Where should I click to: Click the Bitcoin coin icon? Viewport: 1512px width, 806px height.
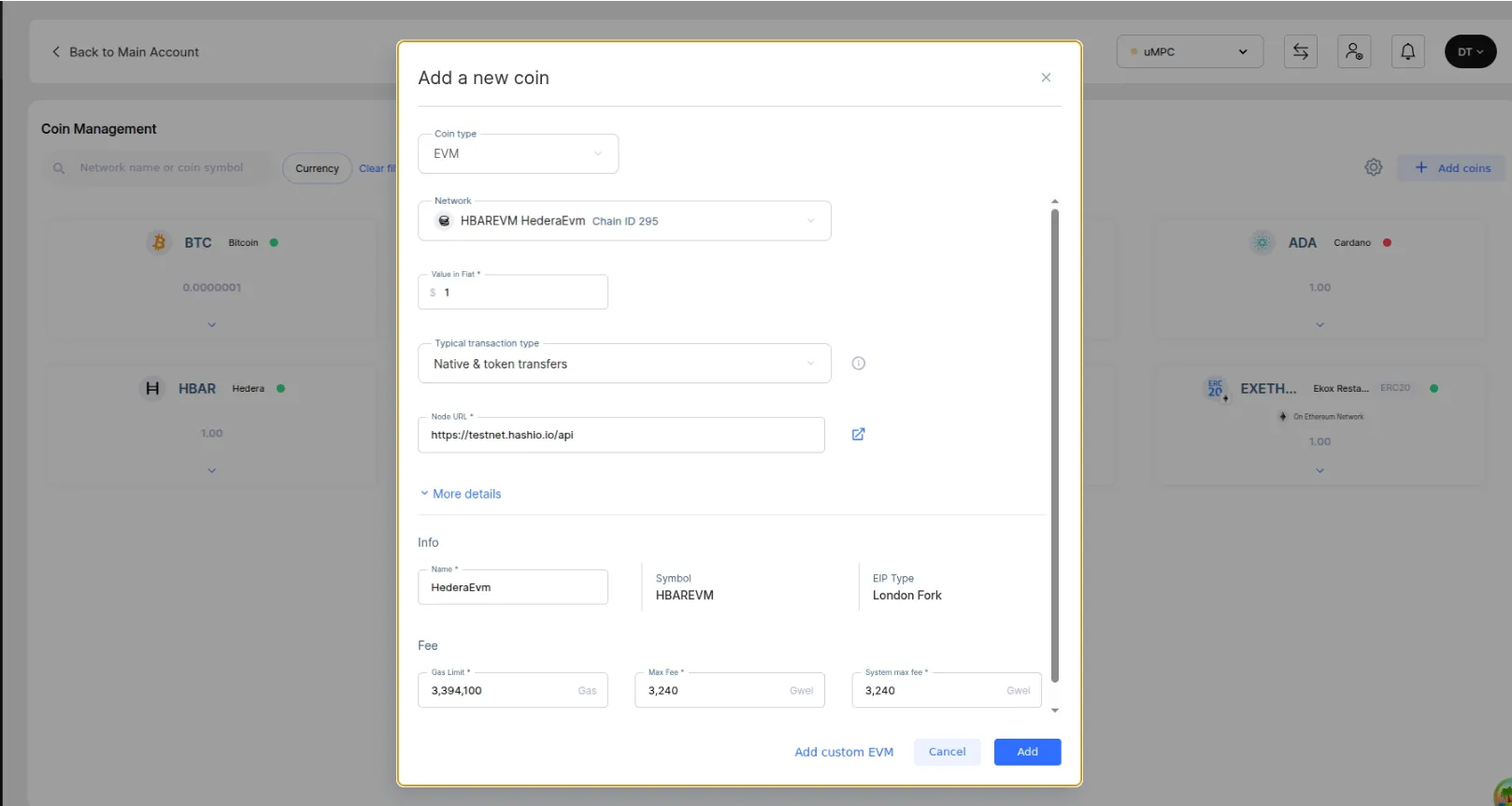(159, 242)
